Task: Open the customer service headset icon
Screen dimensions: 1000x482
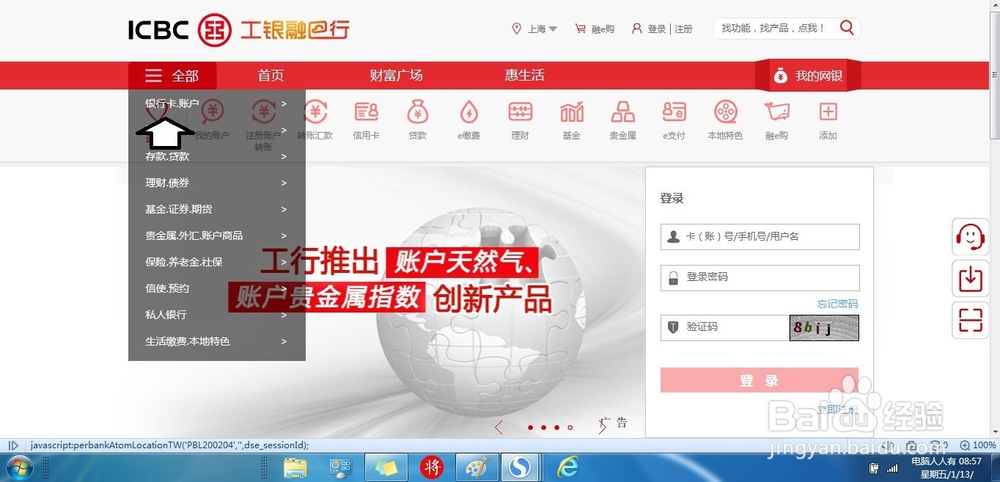Action: (970, 237)
